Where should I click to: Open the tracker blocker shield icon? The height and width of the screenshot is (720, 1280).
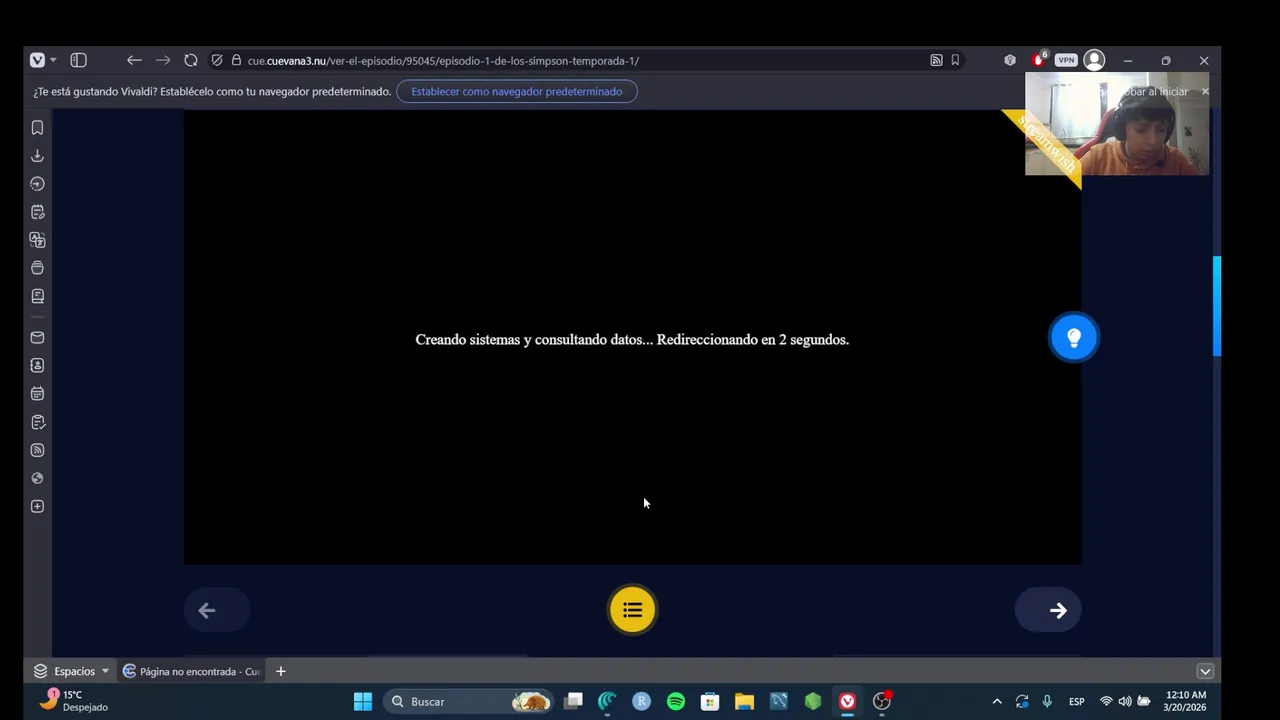(x=217, y=60)
